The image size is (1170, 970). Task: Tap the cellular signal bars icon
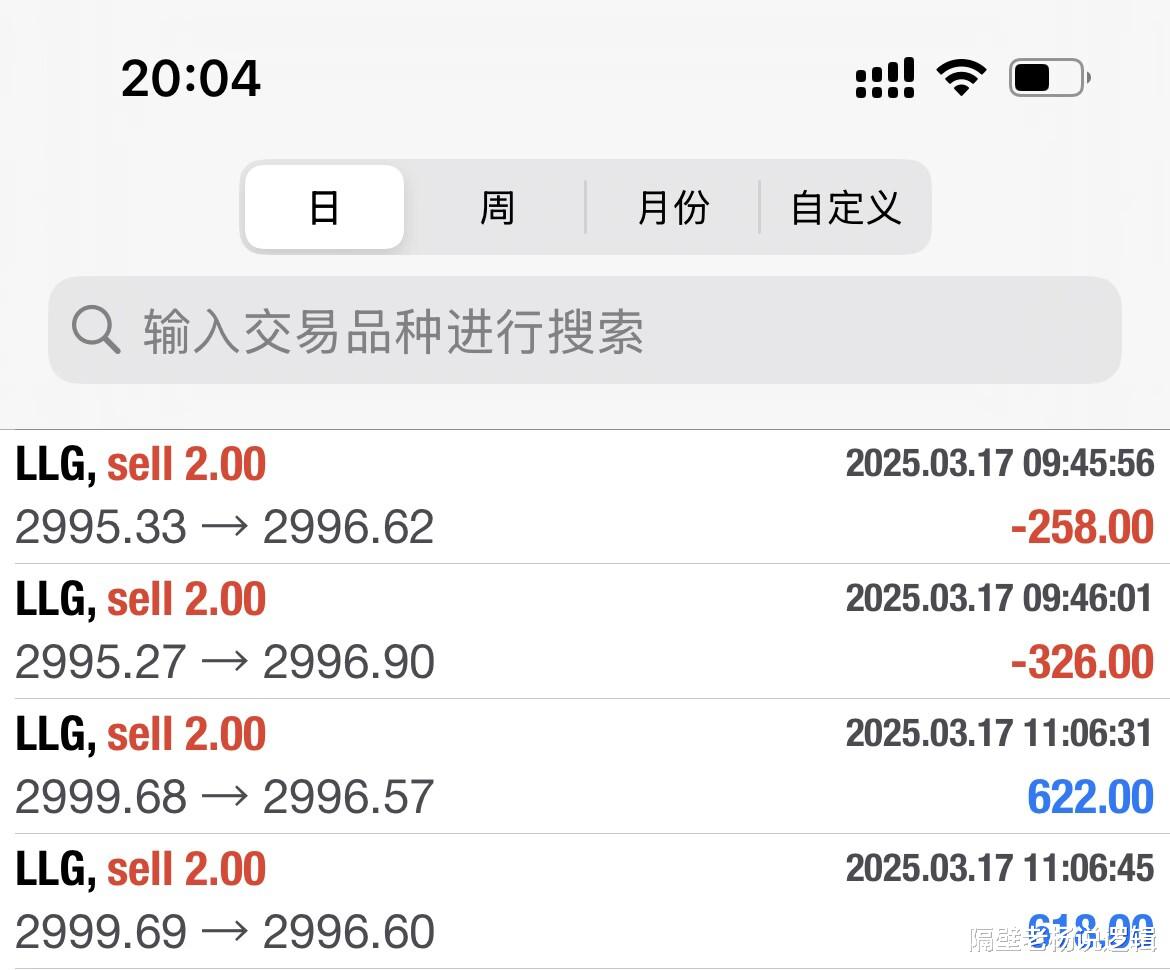coord(885,77)
